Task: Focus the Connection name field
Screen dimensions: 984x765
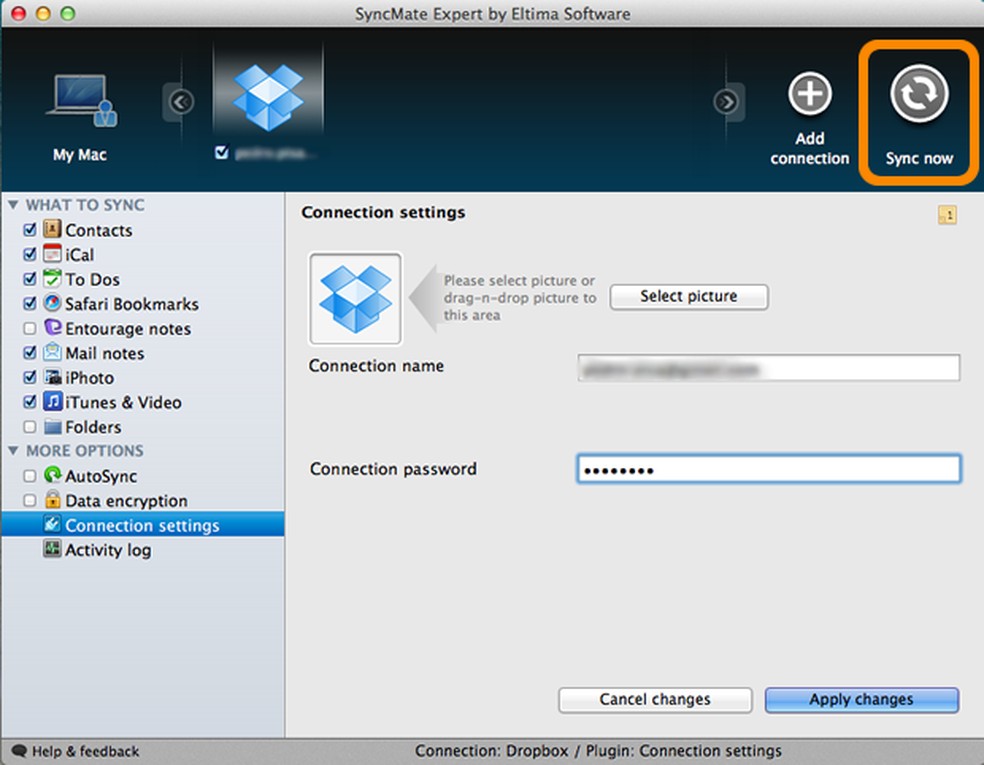Action: coord(768,368)
